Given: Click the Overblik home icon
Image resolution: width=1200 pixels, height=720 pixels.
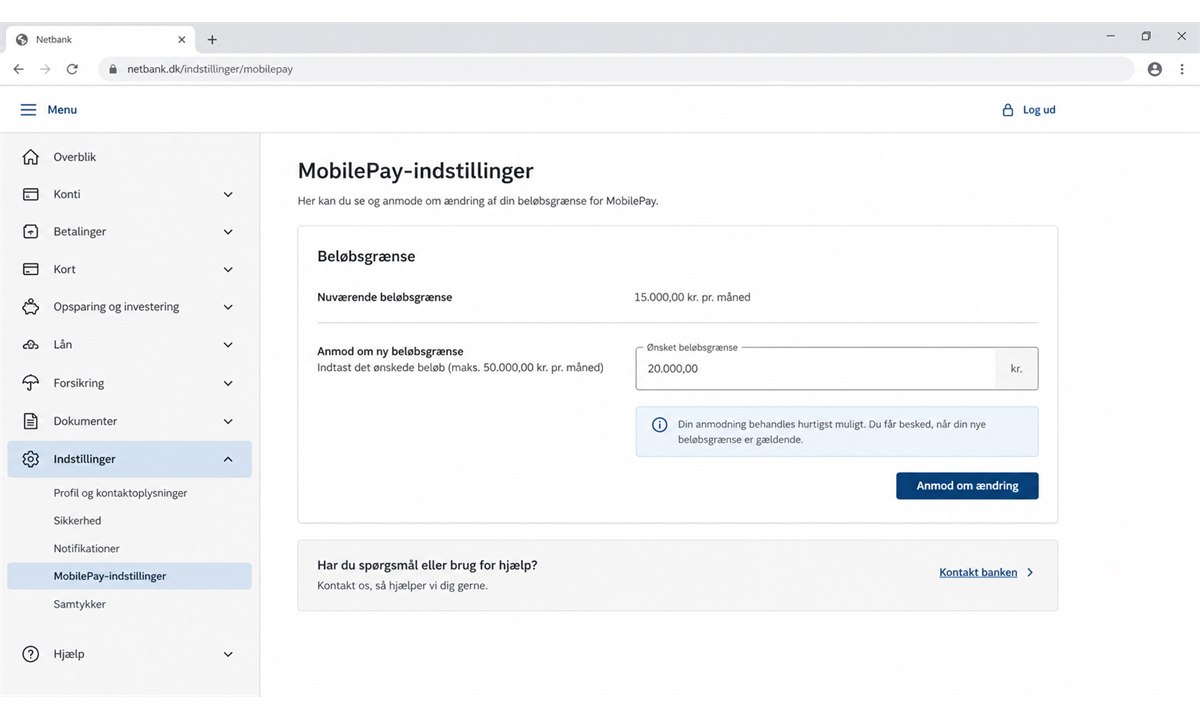Looking at the screenshot, I should click(31, 157).
